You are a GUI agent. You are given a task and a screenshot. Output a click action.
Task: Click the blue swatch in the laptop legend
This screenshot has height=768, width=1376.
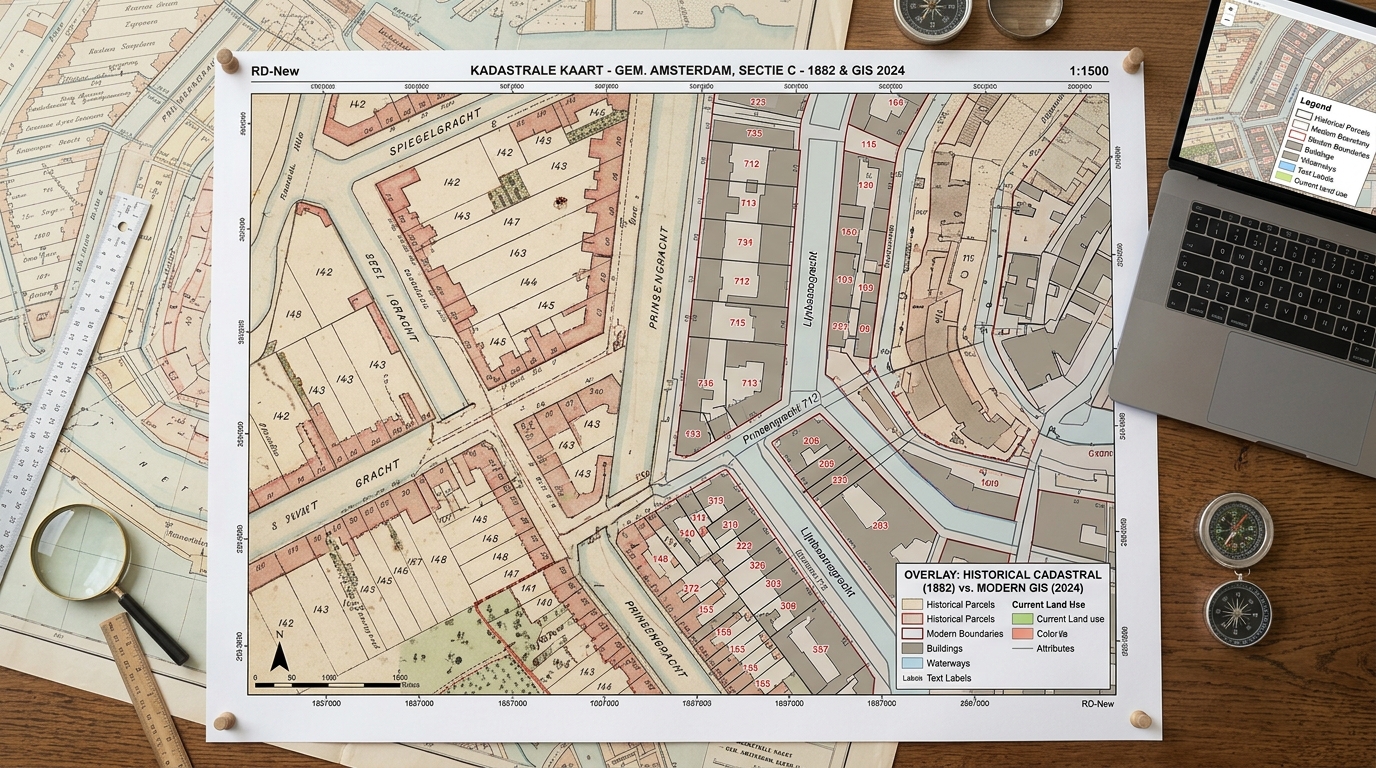click(x=1287, y=166)
